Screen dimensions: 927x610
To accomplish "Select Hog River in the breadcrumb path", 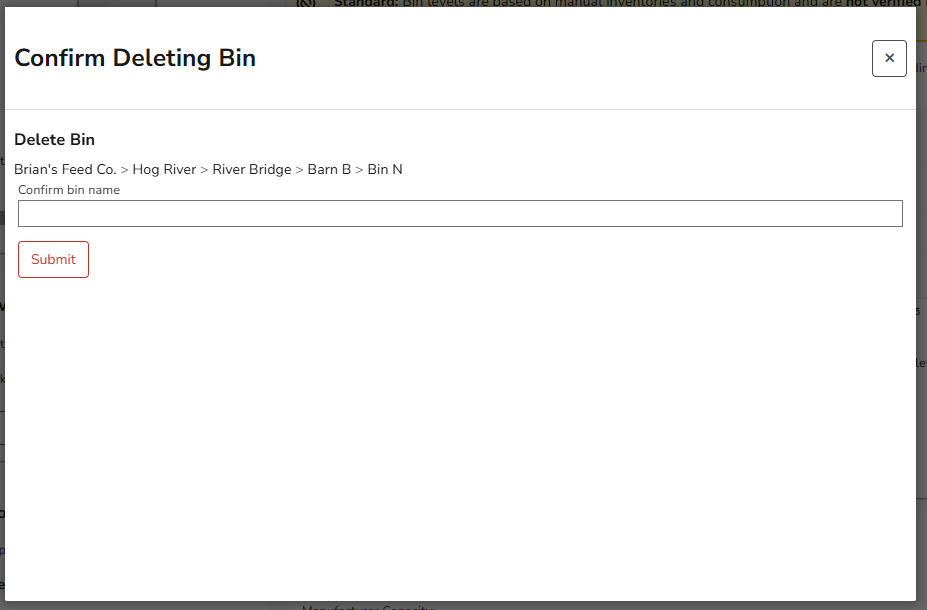I will pyautogui.click(x=164, y=169).
